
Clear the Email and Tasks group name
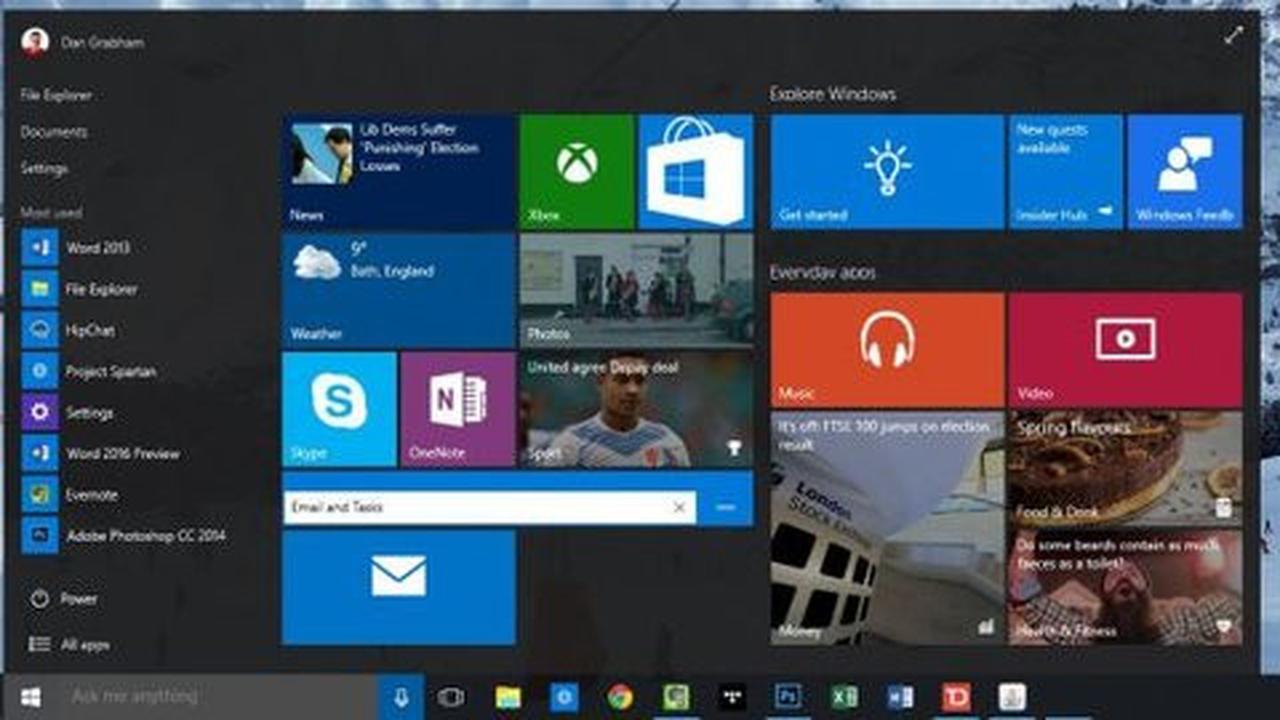point(679,508)
